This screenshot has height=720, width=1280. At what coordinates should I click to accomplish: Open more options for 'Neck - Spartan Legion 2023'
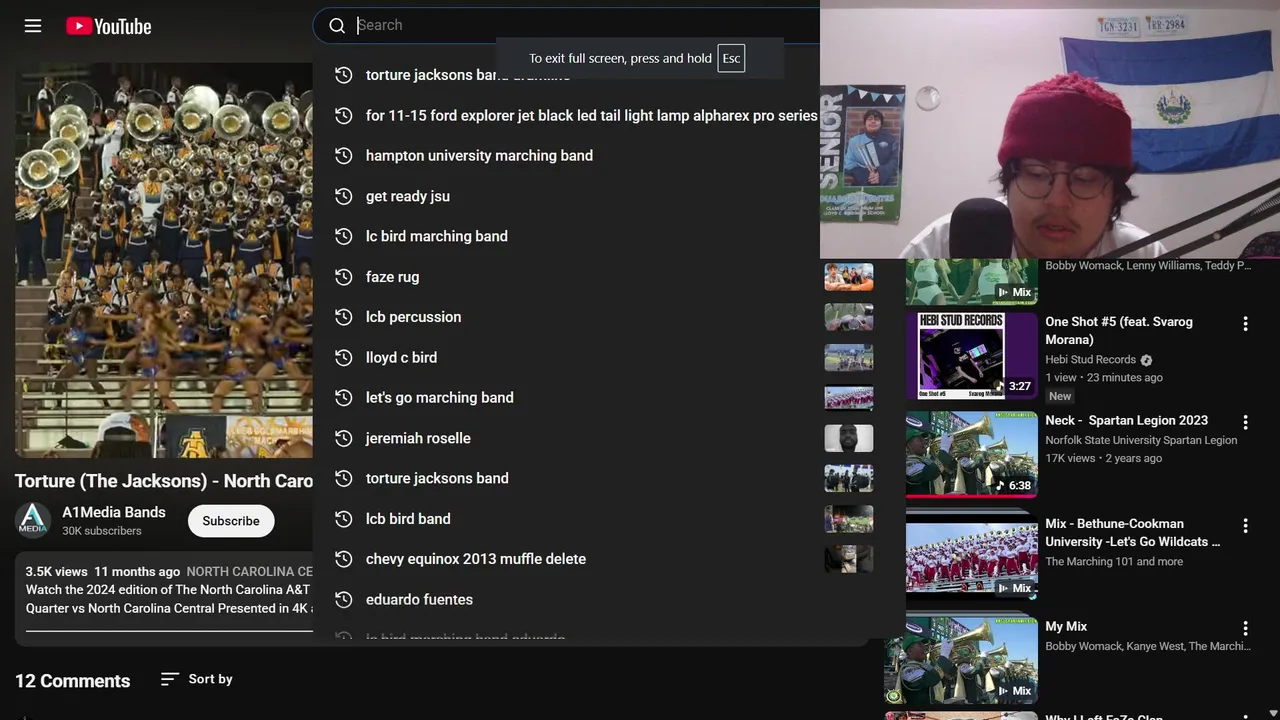point(1245,423)
